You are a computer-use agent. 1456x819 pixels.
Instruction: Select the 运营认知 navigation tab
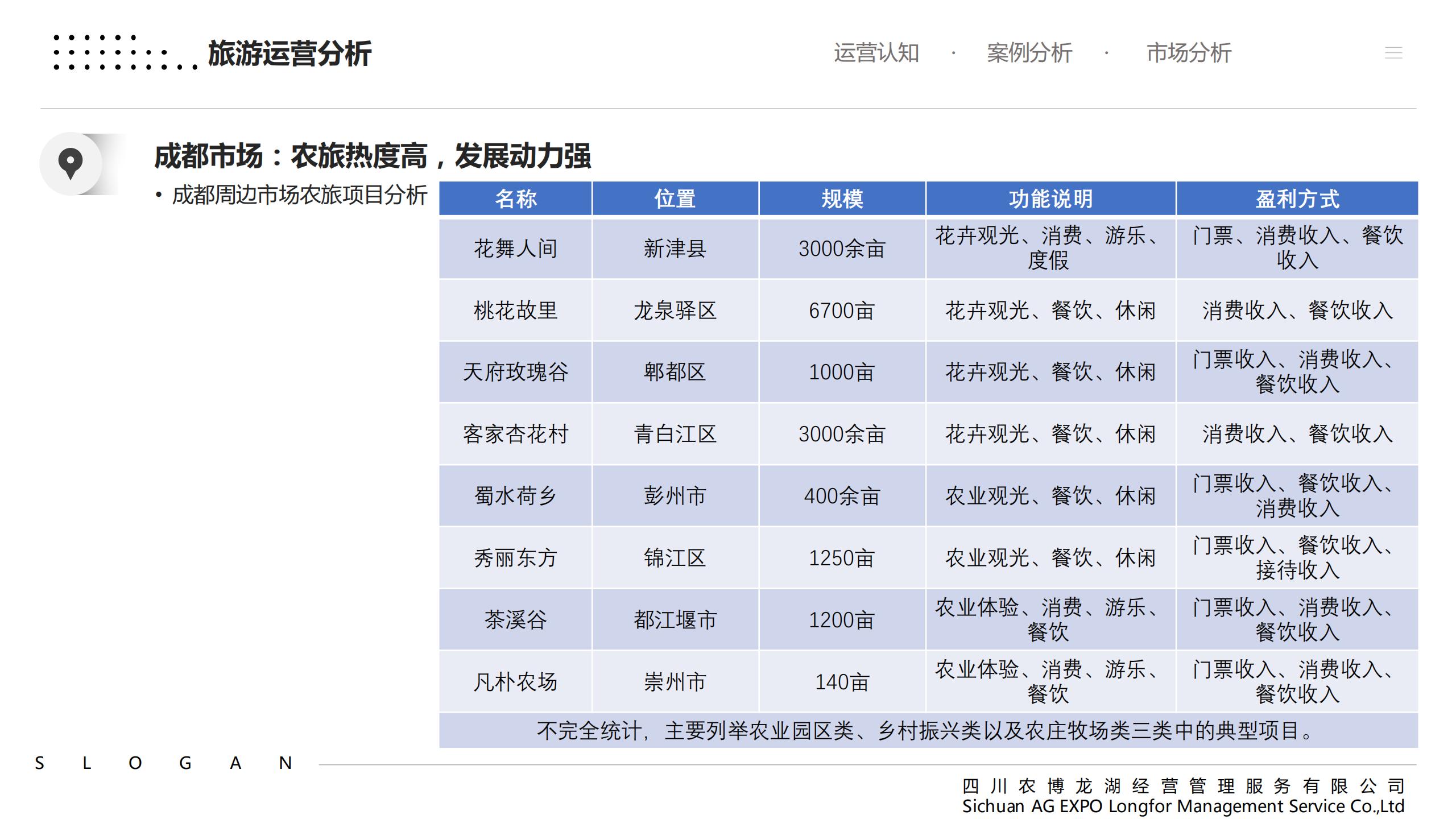click(x=876, y=53)
